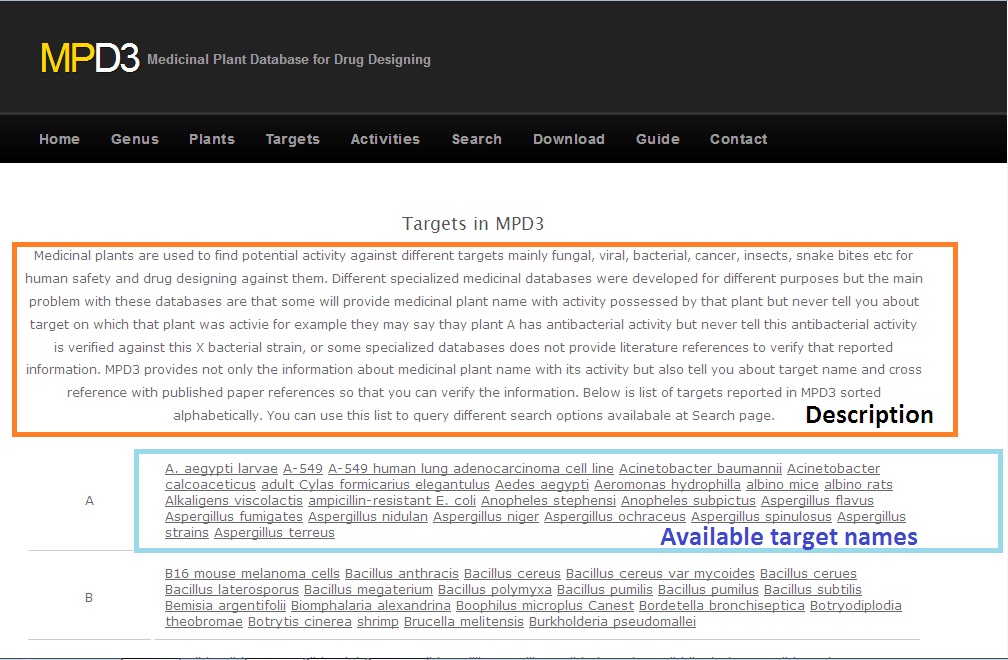Select Targets in the navigation bar
This screenshot has height=660, width=1008.
click(292, 139)
